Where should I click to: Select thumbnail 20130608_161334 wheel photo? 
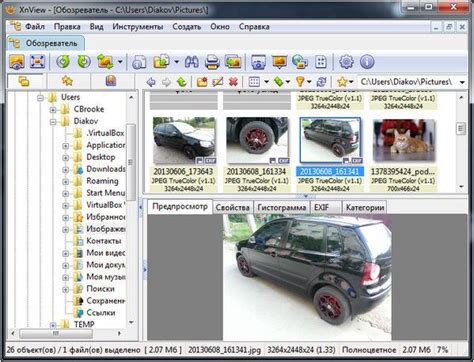[x=257, y=141]
